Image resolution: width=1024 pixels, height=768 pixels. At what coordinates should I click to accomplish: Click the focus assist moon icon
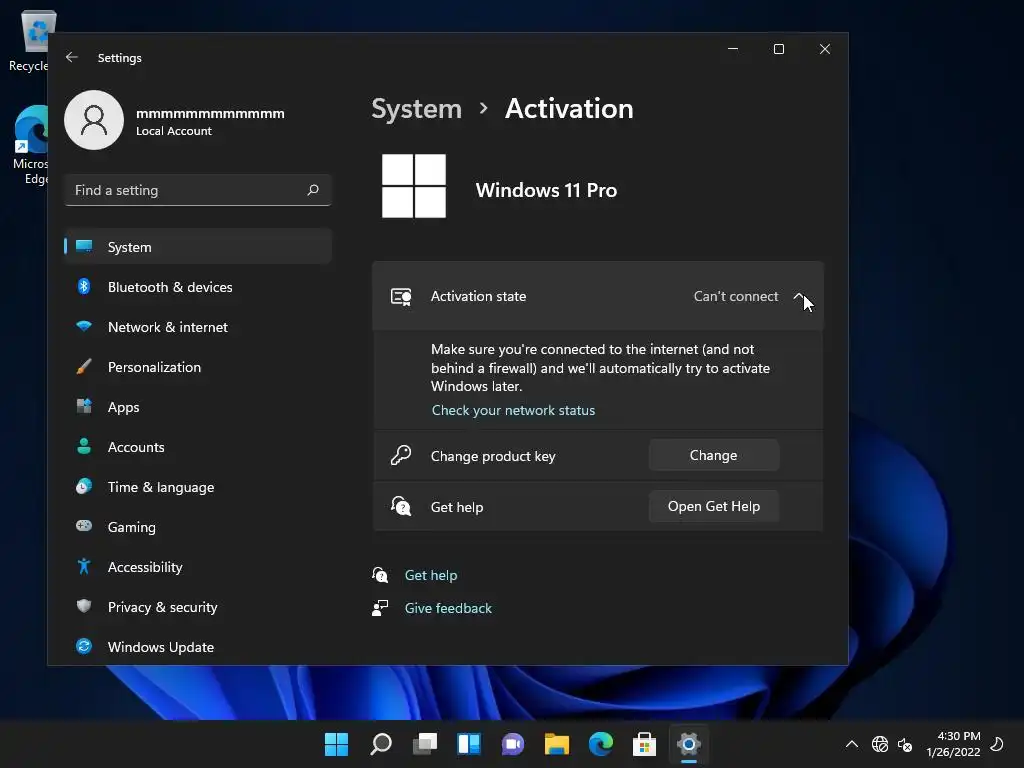997,744
